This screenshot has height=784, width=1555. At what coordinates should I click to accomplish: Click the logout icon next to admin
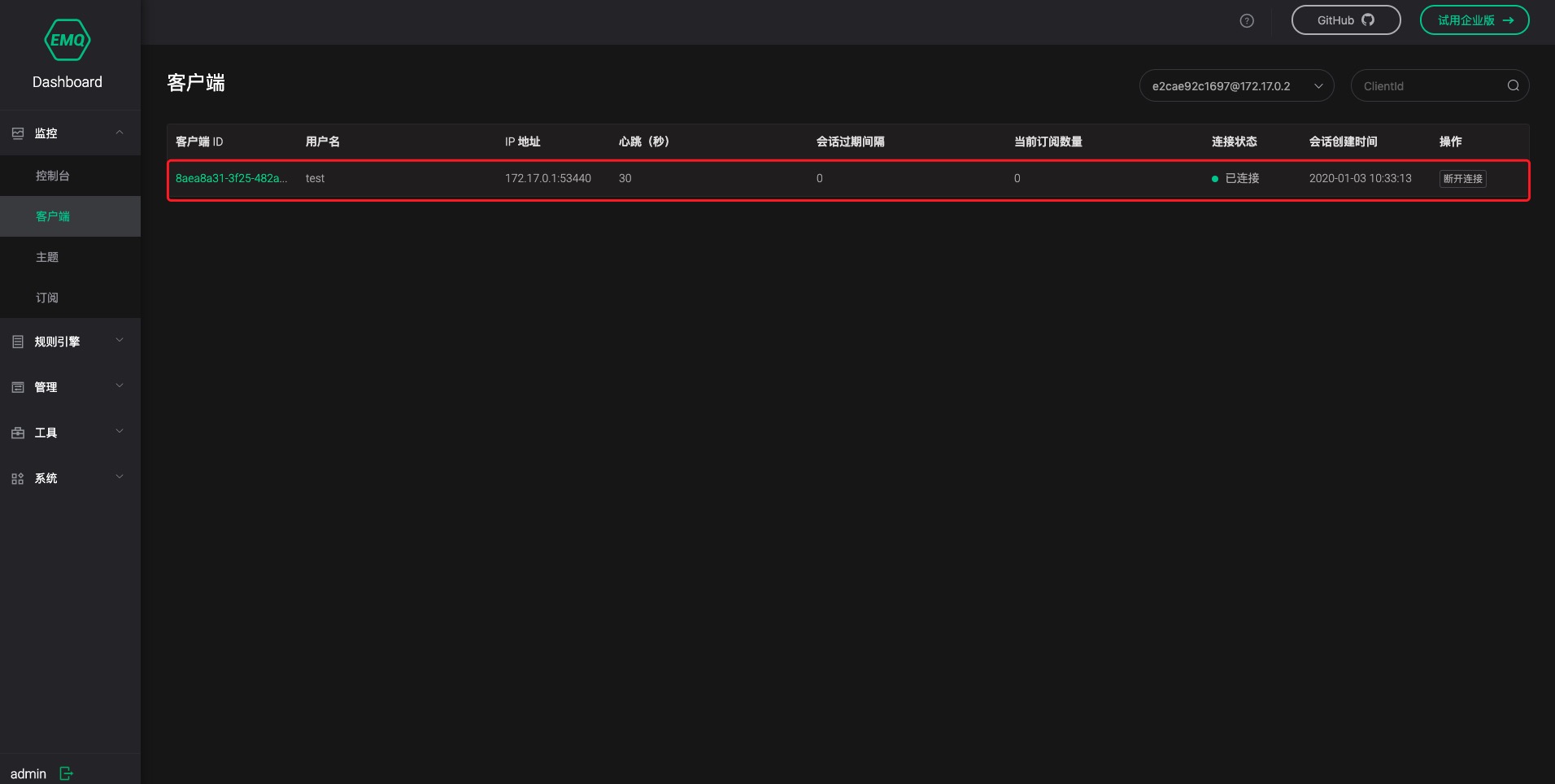(x=67, y=773)
